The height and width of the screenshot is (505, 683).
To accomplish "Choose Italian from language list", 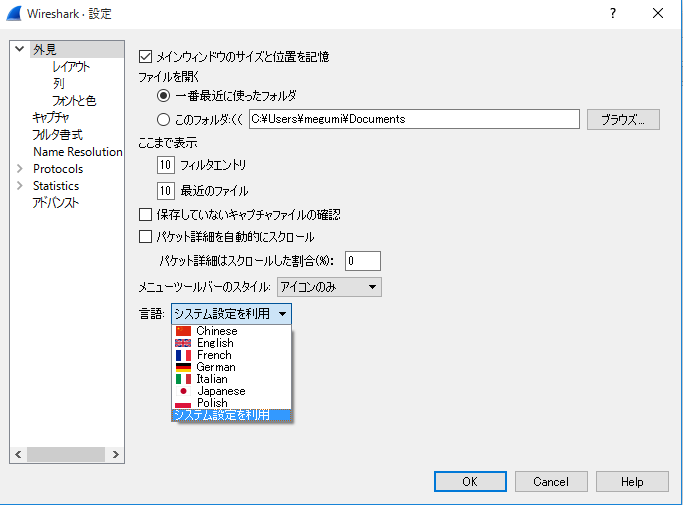I will point(231,379).
